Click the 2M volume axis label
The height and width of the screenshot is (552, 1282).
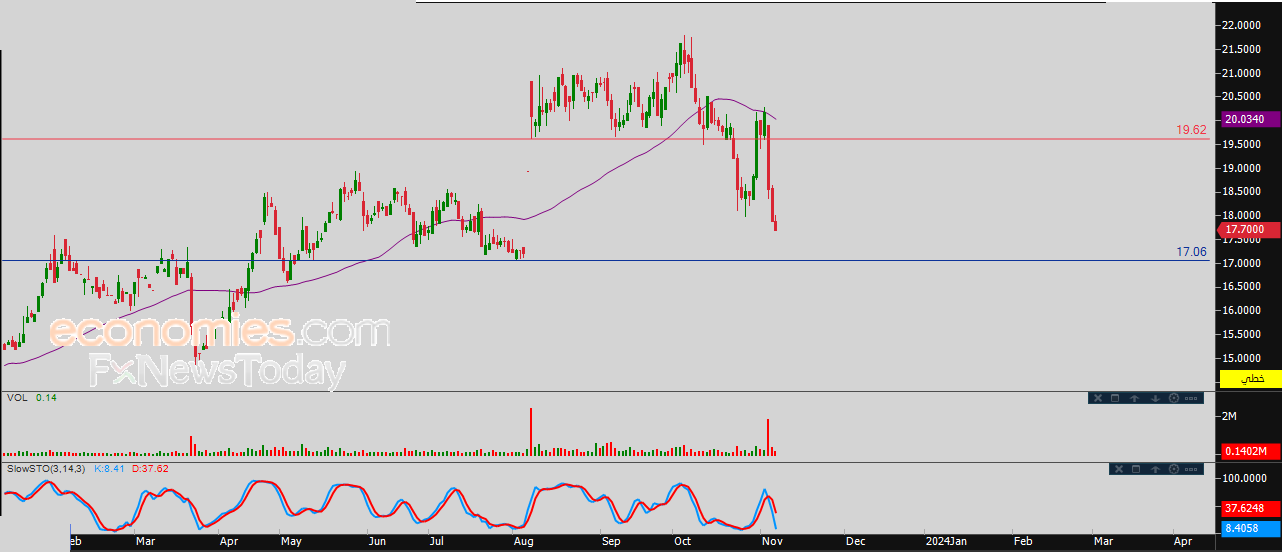(1229, 416)
